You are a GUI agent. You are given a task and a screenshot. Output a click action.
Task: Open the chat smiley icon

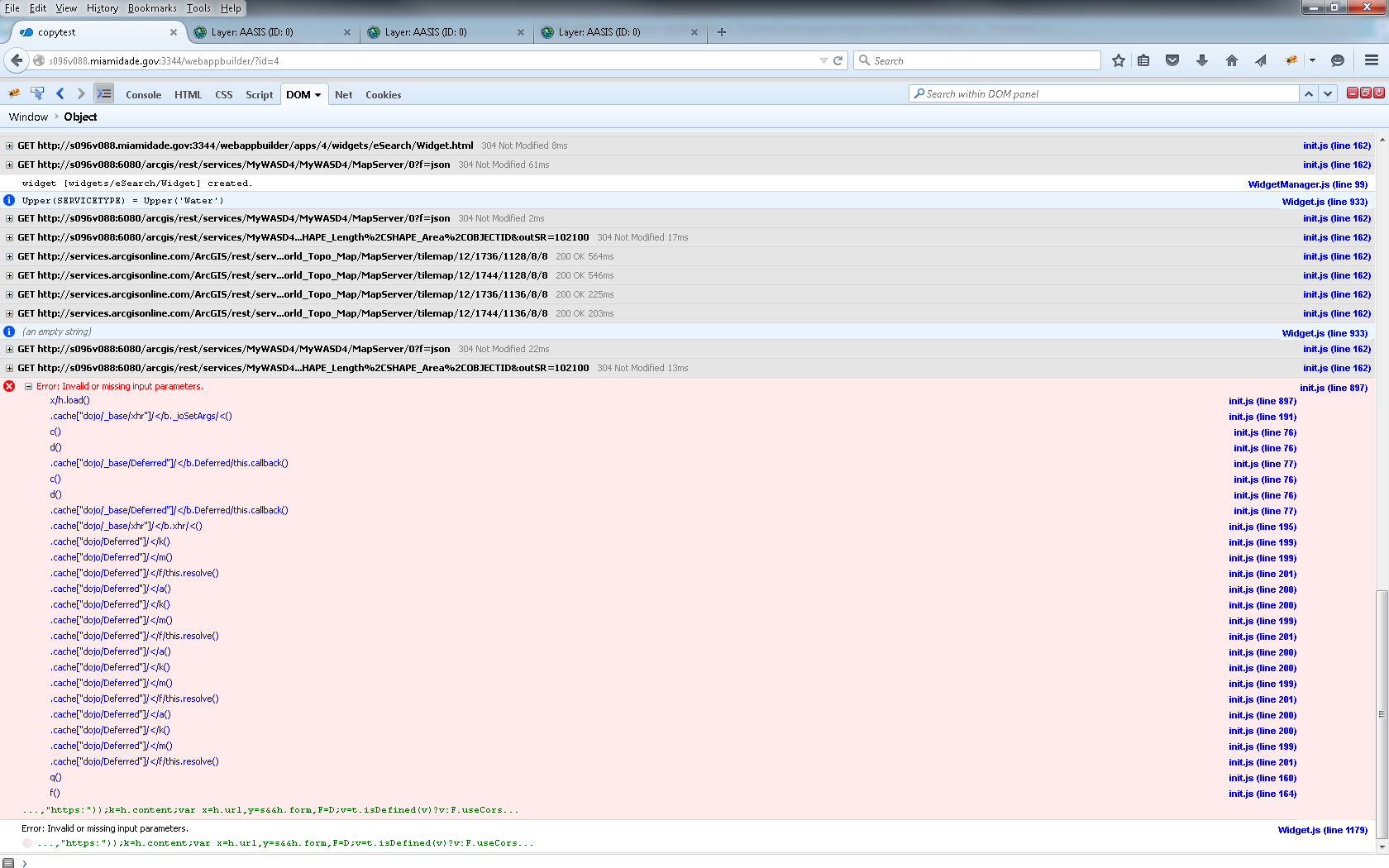[x=1338, y=60]
